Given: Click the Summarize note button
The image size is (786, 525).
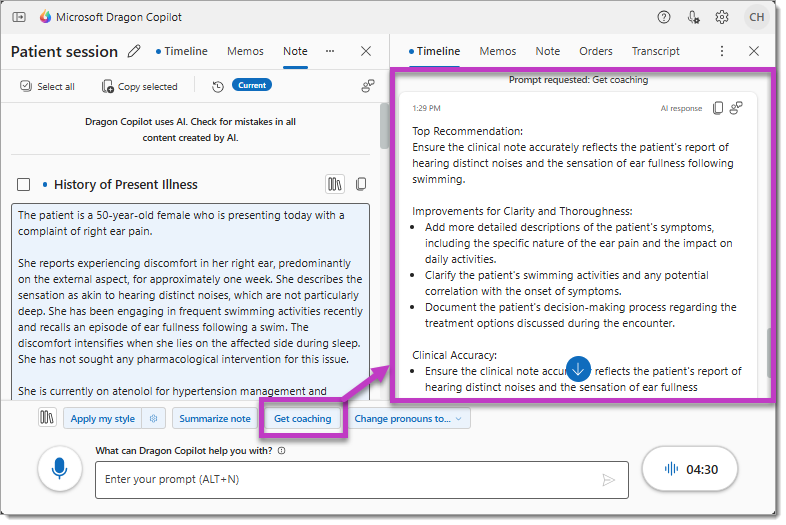Looking at the screenshot, I should point(215,419).
